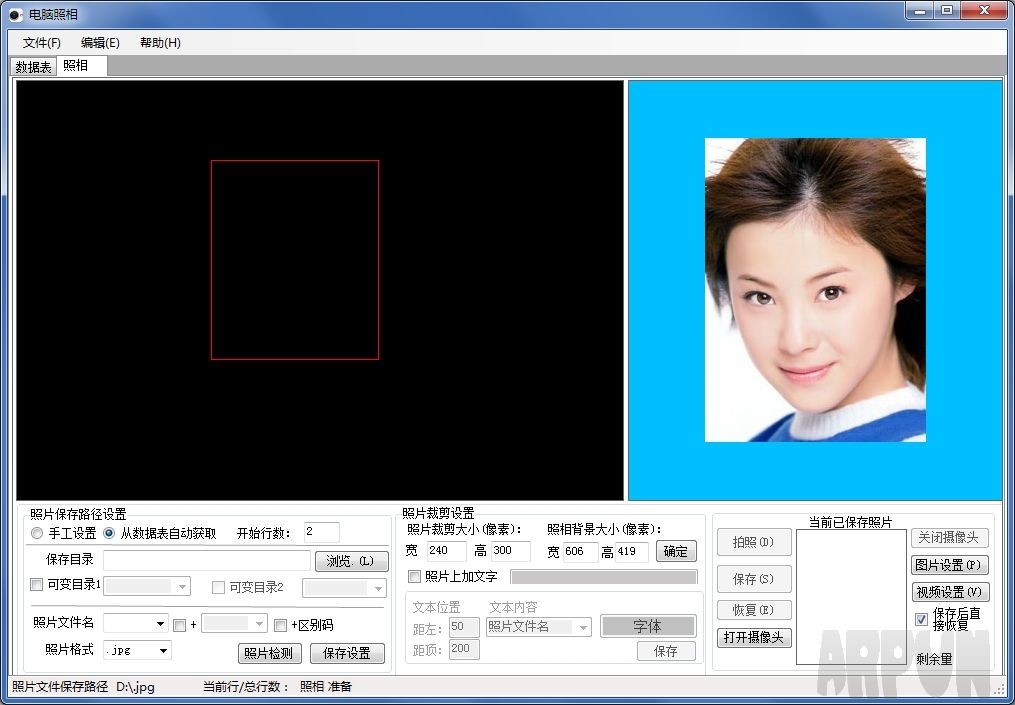Image resolution: width=1015 pixels, height=705 pixels.
Task: Open the 文件(F) menu
Action: point(41,43)
